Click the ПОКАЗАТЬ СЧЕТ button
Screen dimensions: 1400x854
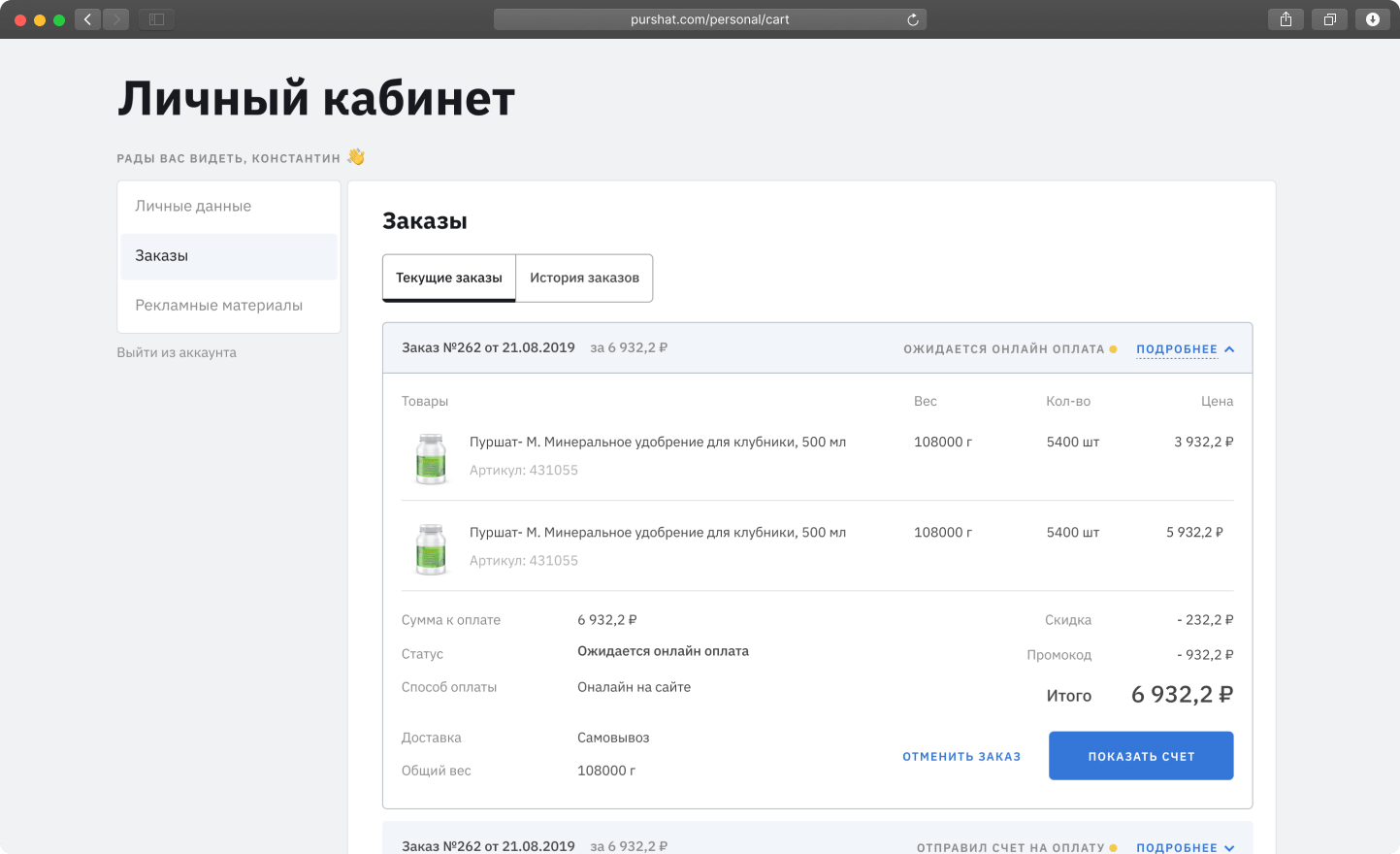coord(1141,756)
